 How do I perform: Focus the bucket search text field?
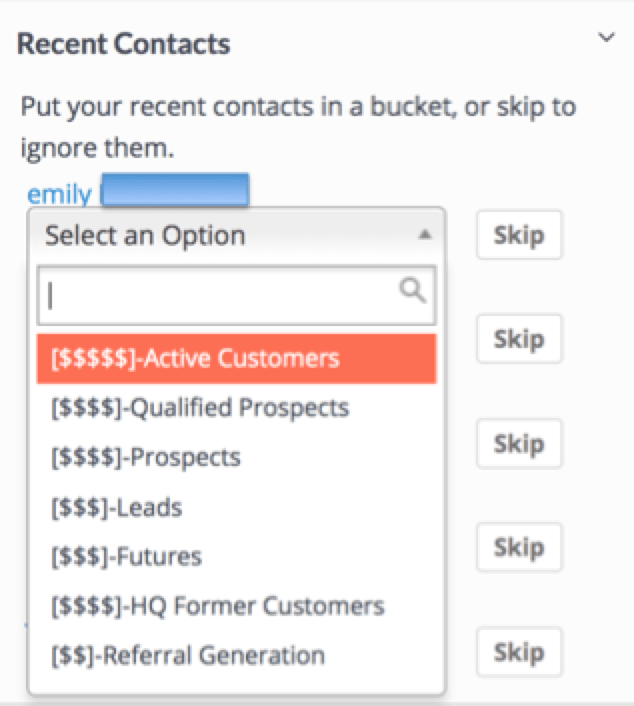pyautogui.click(x=236, y=295)
